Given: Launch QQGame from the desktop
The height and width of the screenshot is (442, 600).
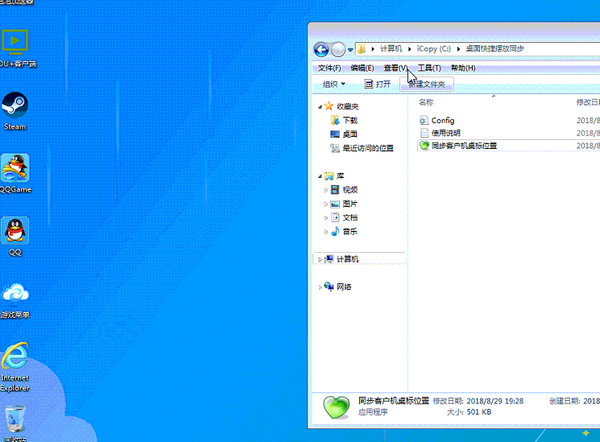Looking at the screenshot, I should pos(15,173).
